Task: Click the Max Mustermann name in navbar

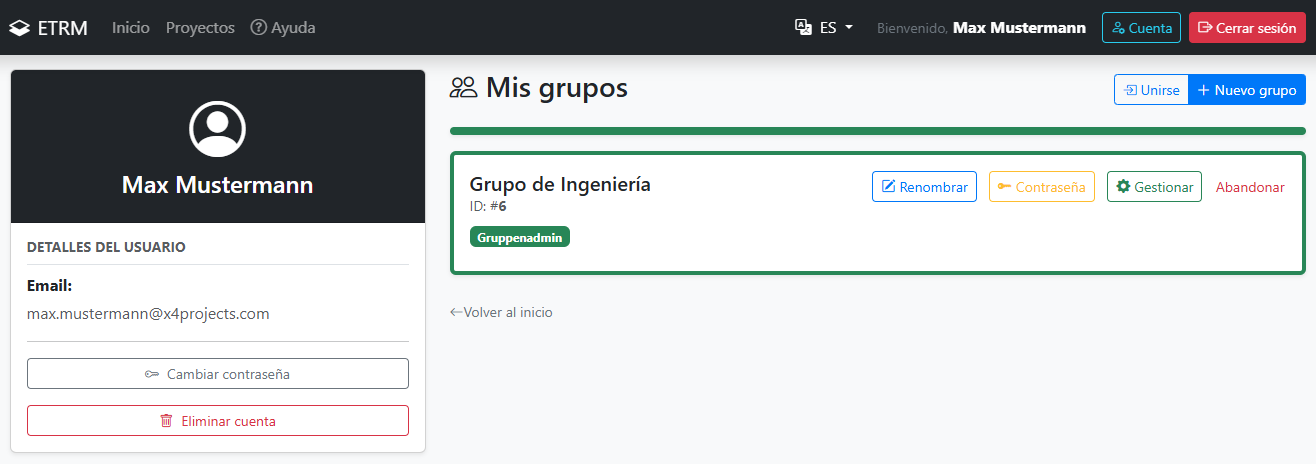Action: click(x=1019, y=28)
